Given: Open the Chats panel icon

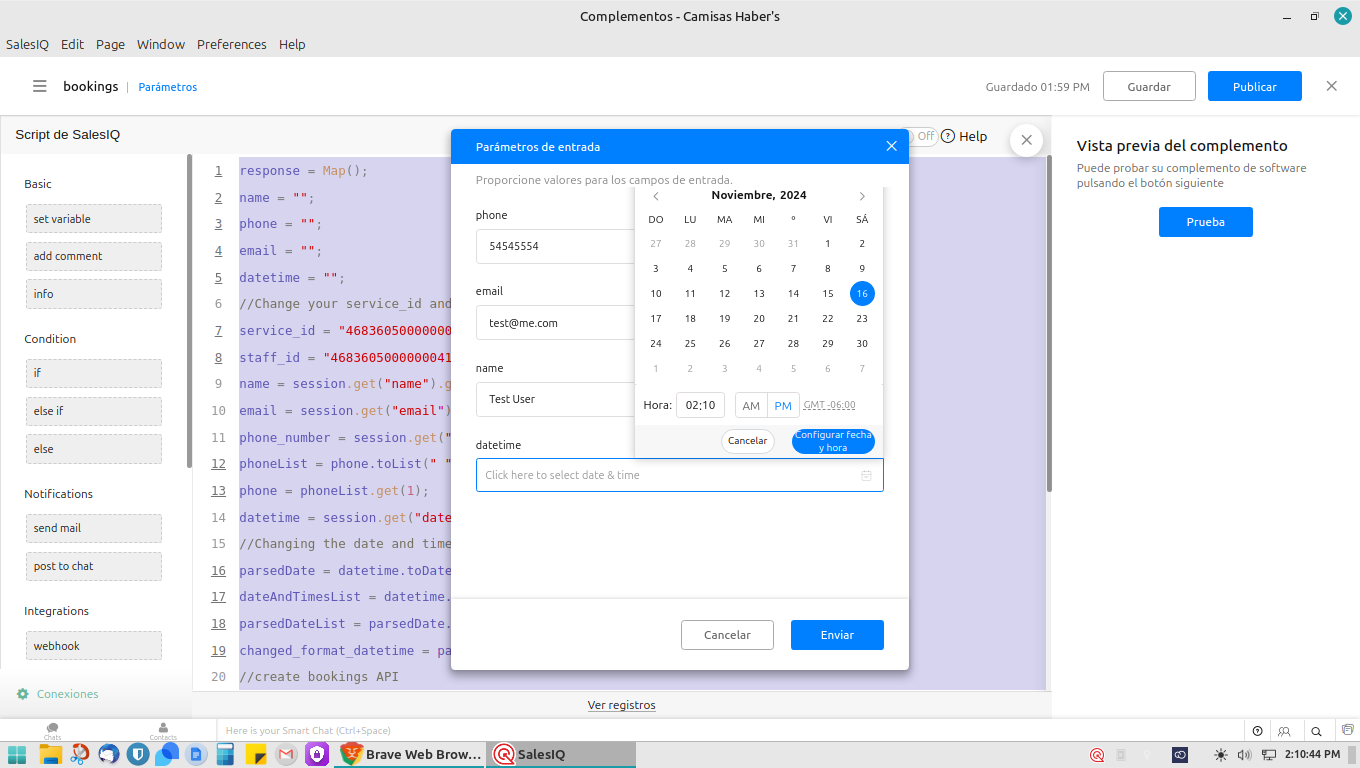Looking at the screenshot, I should click(52, 729).
